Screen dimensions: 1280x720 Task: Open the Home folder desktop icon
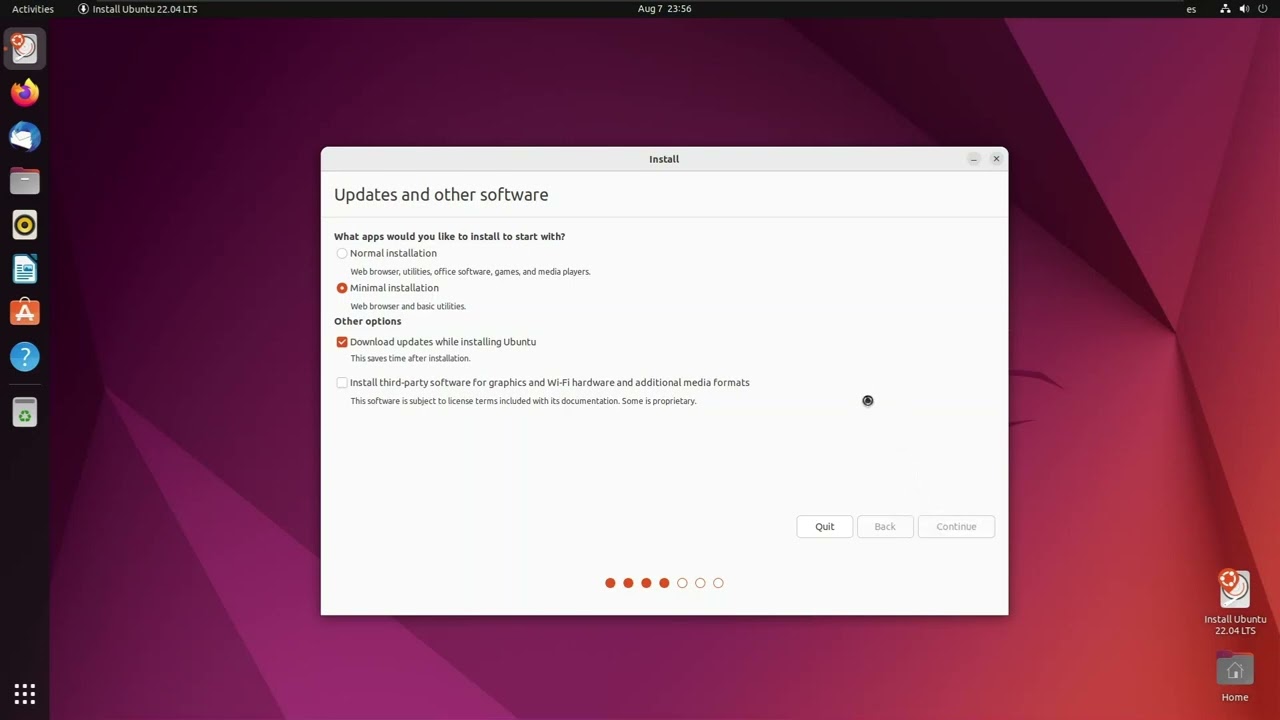point(1235,678)
